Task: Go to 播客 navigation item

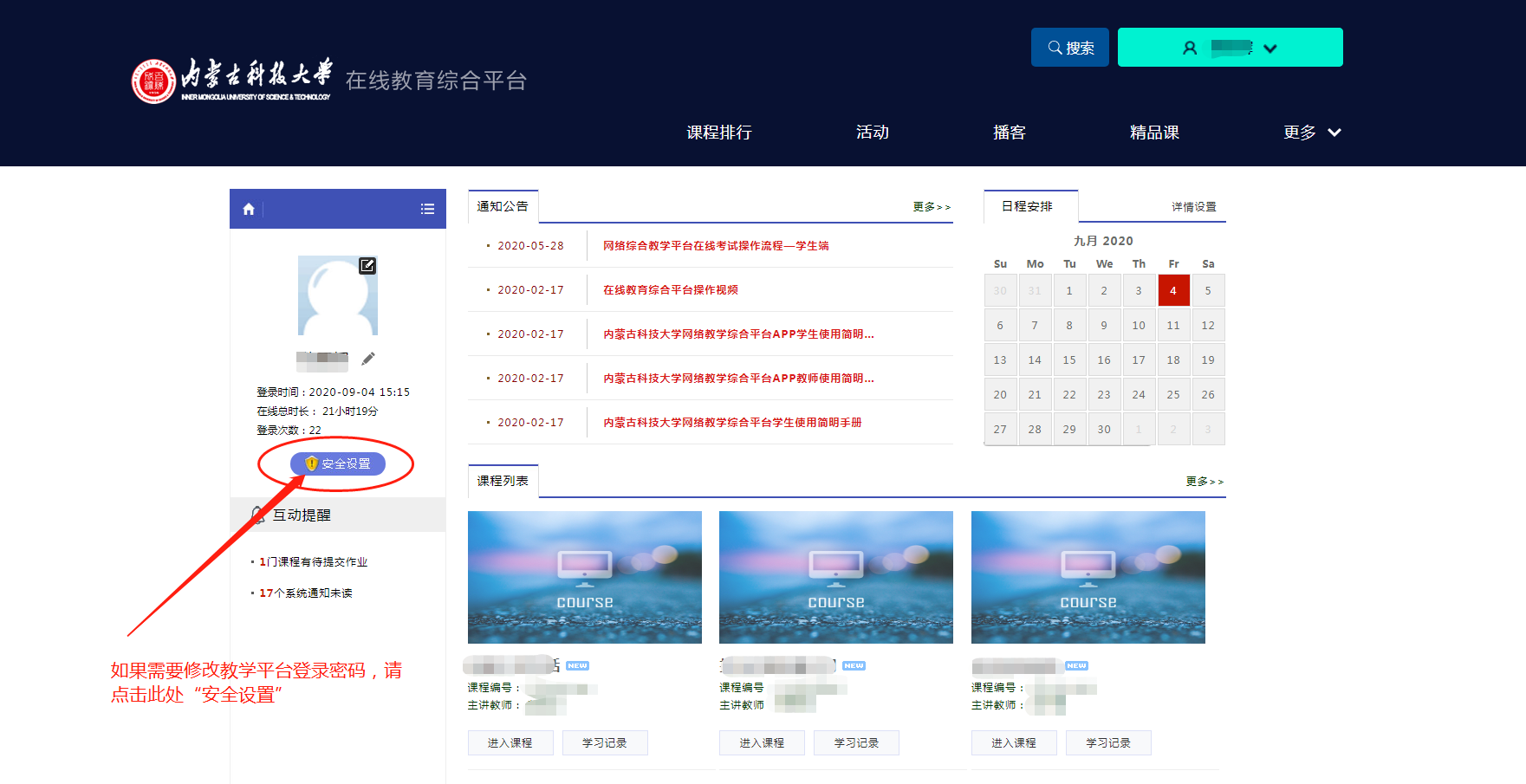Action: click(1009, 133)
